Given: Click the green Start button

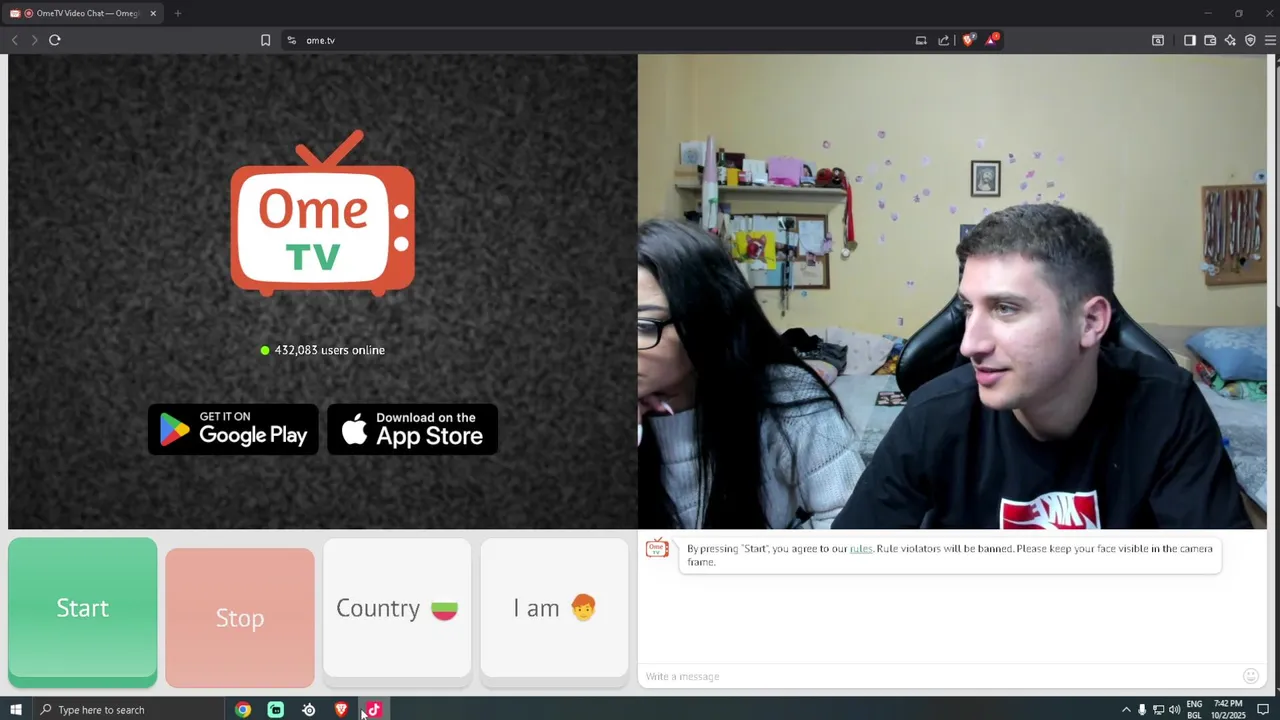Looking at the screenshot, I should tap(82, 612).
